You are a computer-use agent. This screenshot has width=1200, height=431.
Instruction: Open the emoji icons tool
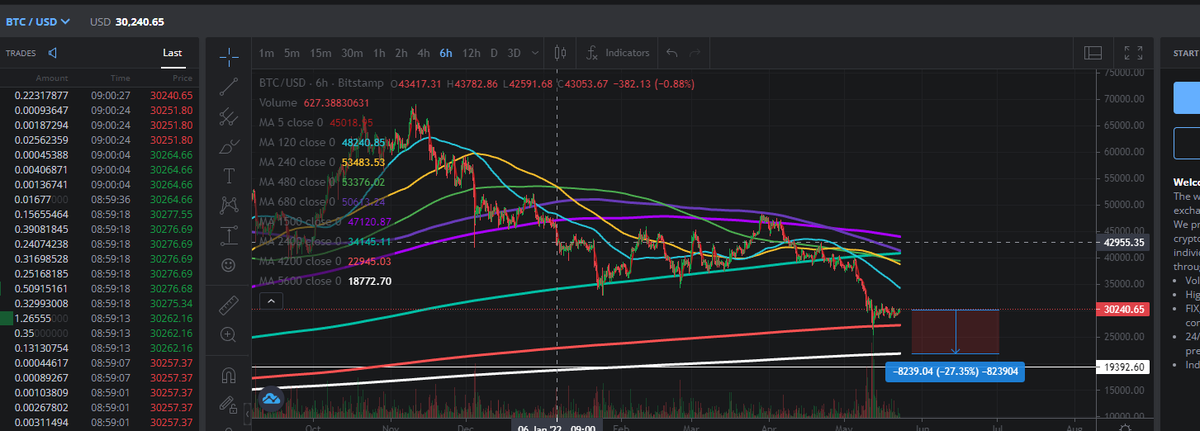pyautogui.click(x=229, y=266)
